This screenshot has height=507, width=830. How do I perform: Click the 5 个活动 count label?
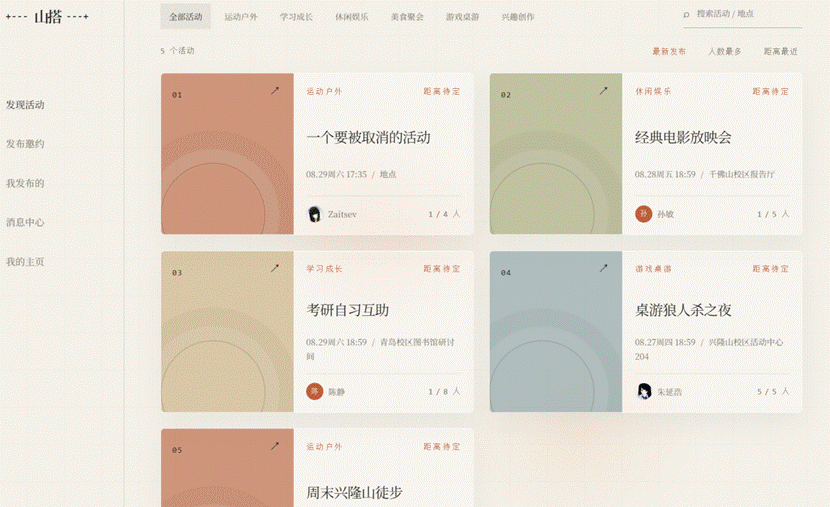(x=177, y=51)
